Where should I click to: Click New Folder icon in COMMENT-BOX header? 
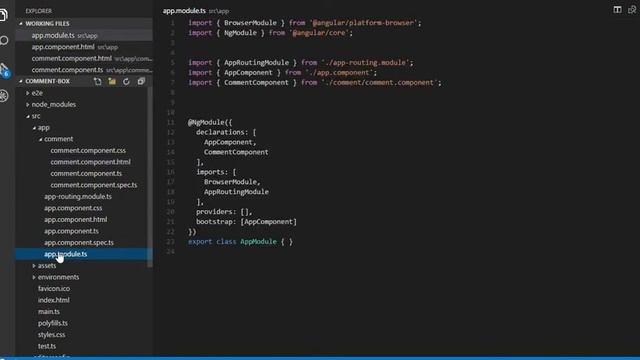point(112,81)
